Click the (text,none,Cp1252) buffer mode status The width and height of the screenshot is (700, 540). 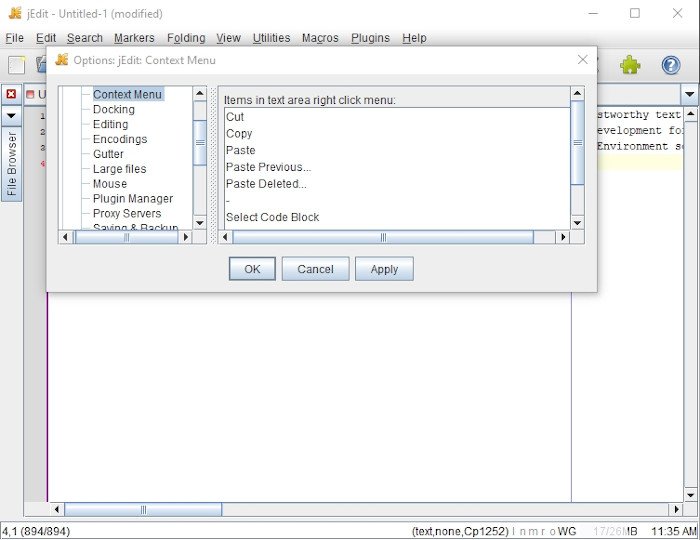[460, 531]
